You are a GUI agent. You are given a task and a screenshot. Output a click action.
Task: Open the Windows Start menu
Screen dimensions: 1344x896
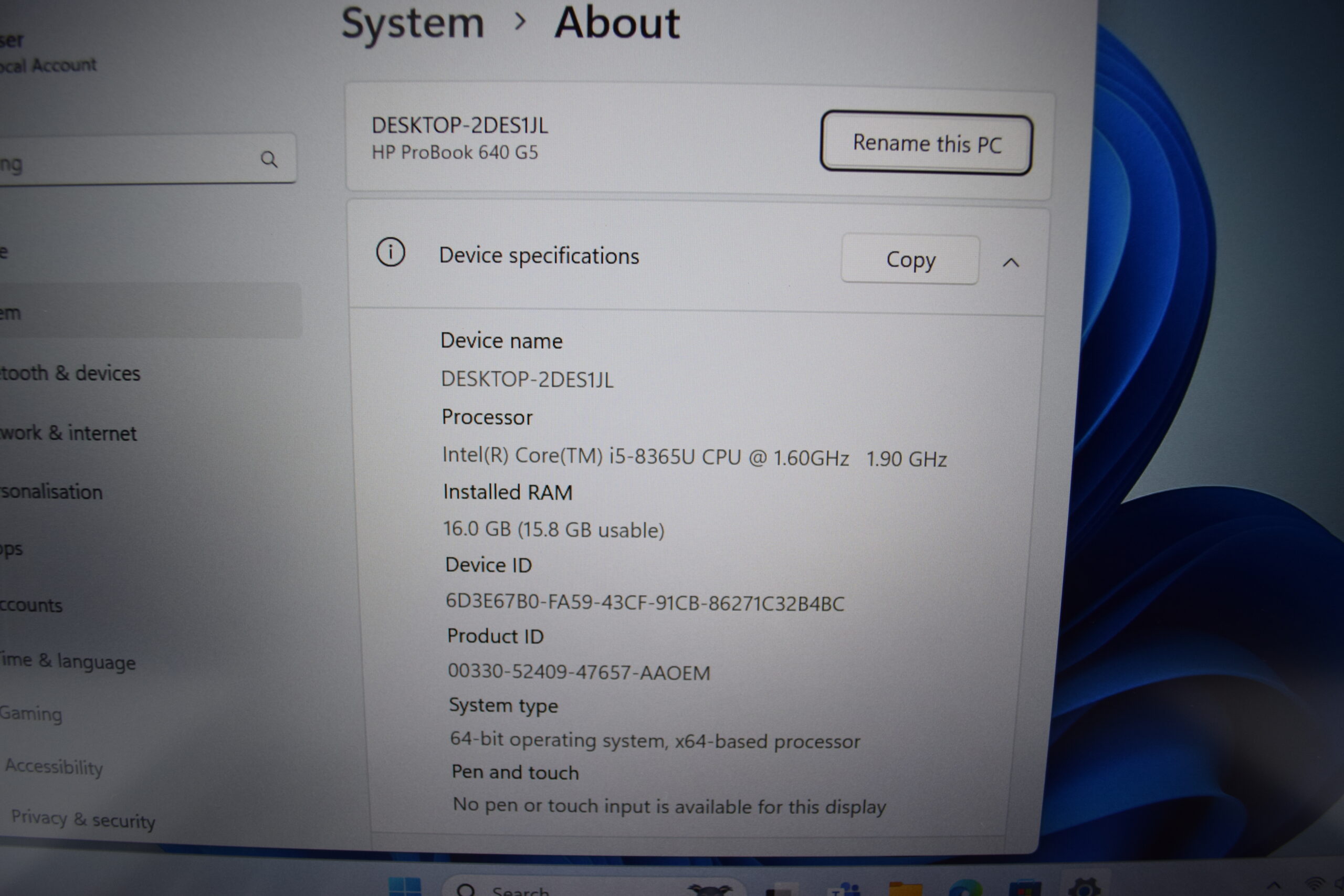[405, 886]
